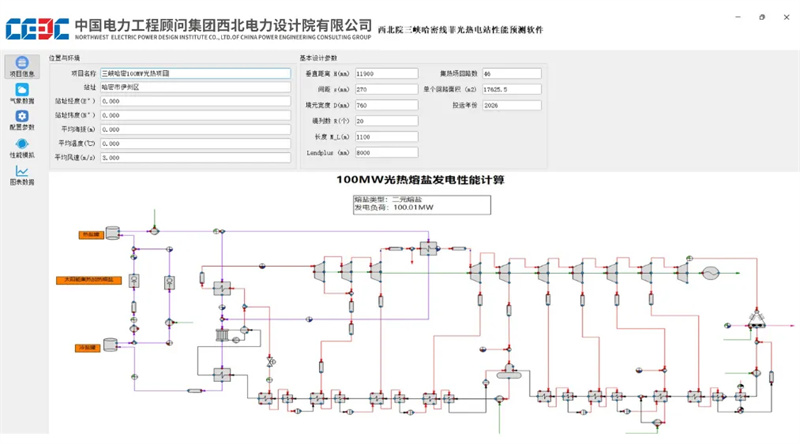The width and height of the screenshot is (800, 444).
Task: Select the deaerator tank in the diagram
Action: point(509,372)
